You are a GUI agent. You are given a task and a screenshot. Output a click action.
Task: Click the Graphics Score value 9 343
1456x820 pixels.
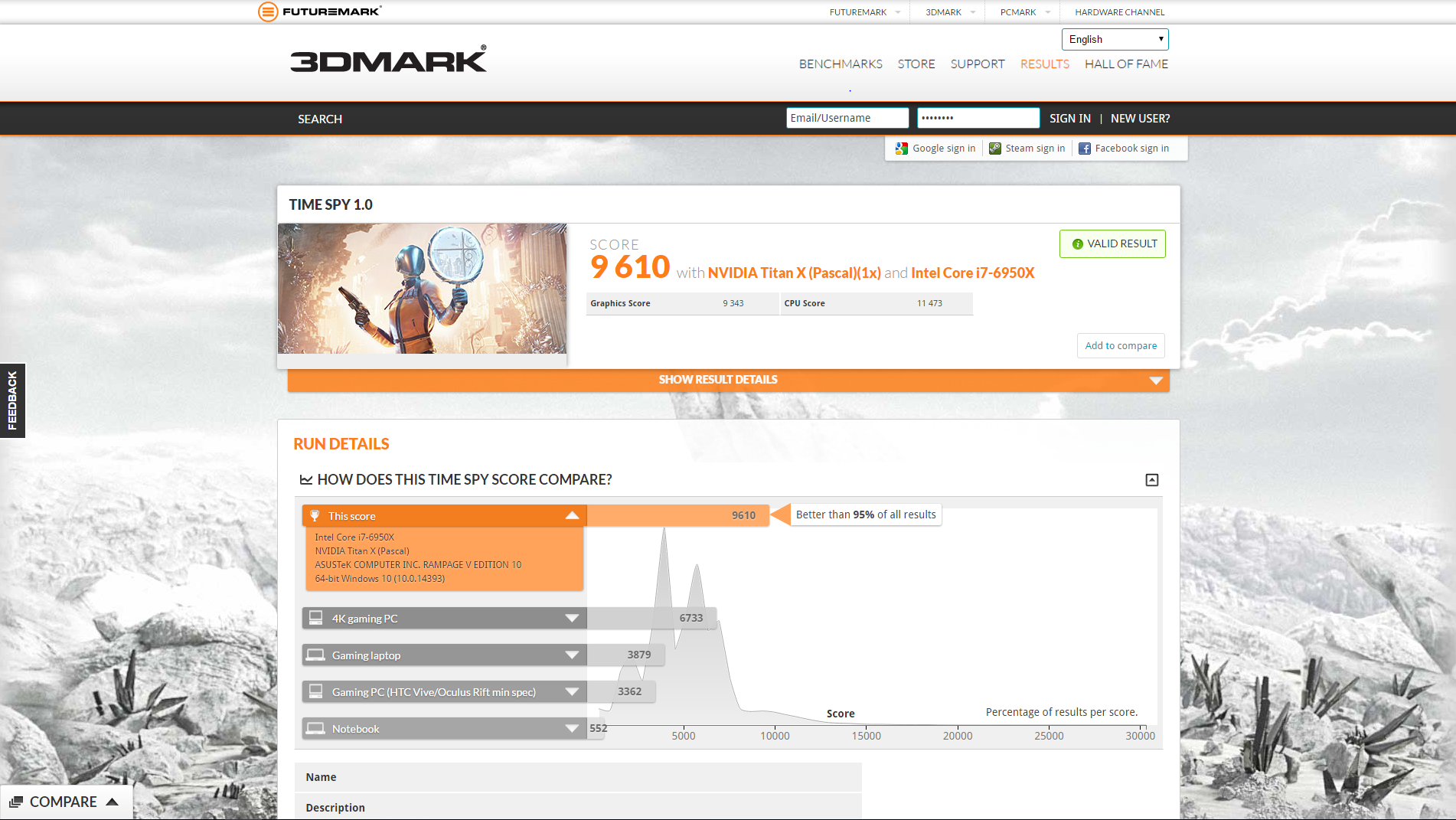point(733,304)
